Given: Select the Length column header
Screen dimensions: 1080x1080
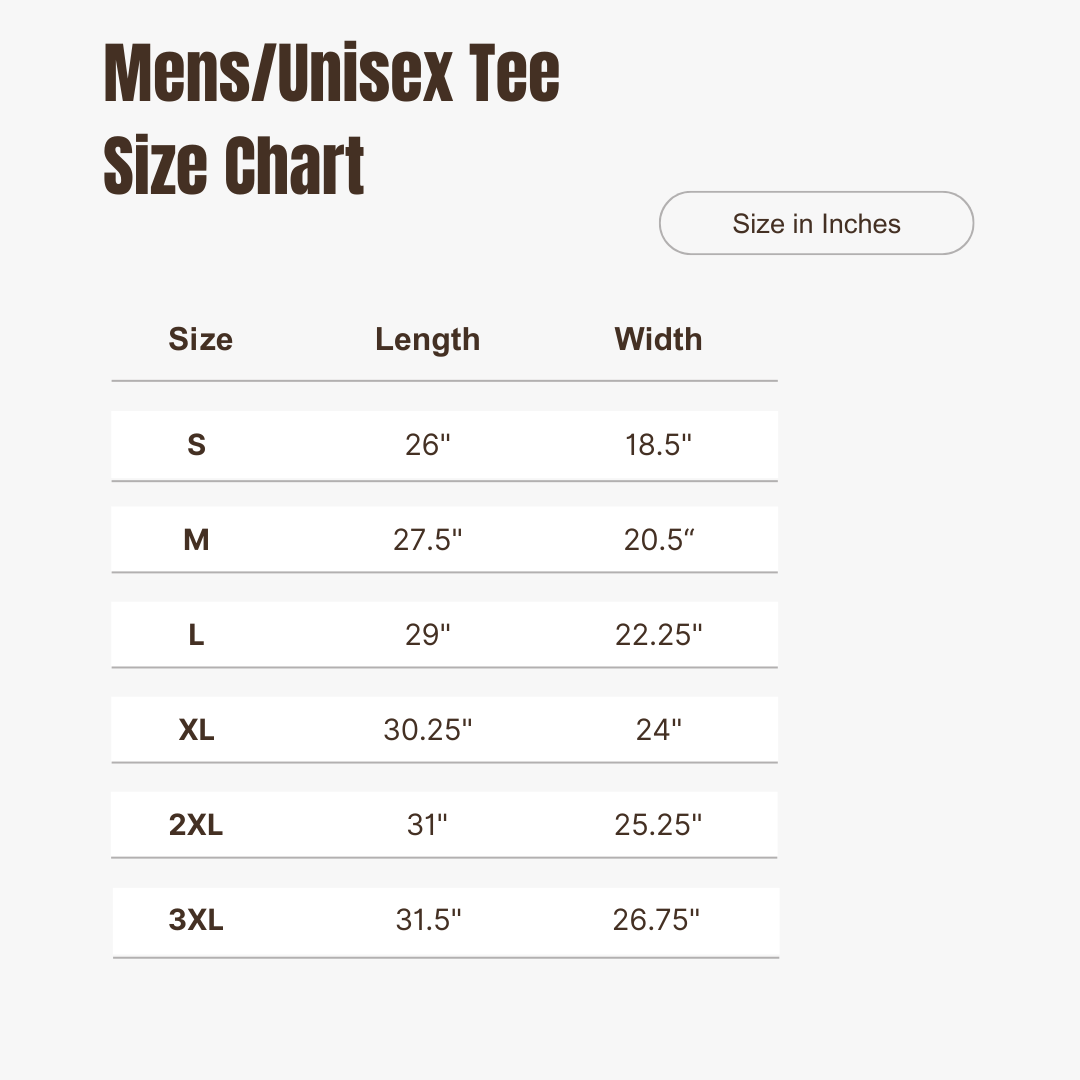Looking at the screenshot, I should (x=428, y=340).
